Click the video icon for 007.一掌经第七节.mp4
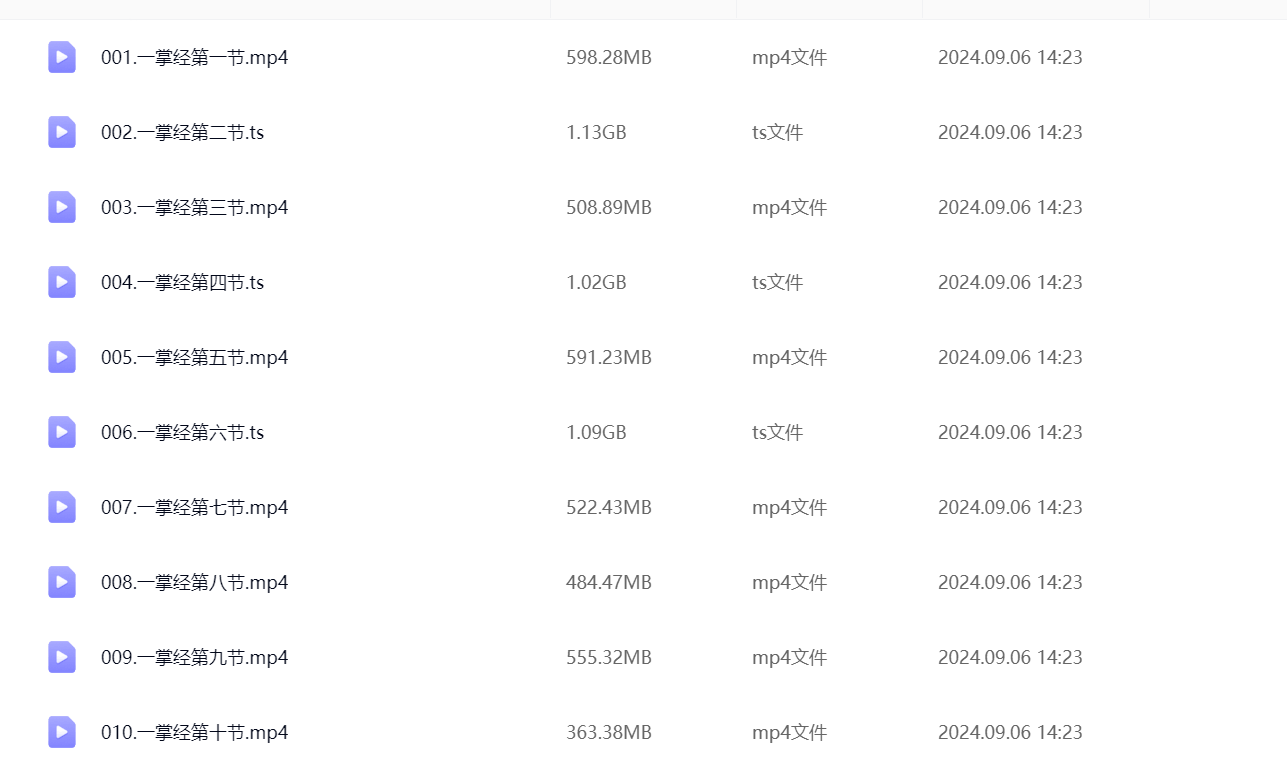 click(62, 507)
